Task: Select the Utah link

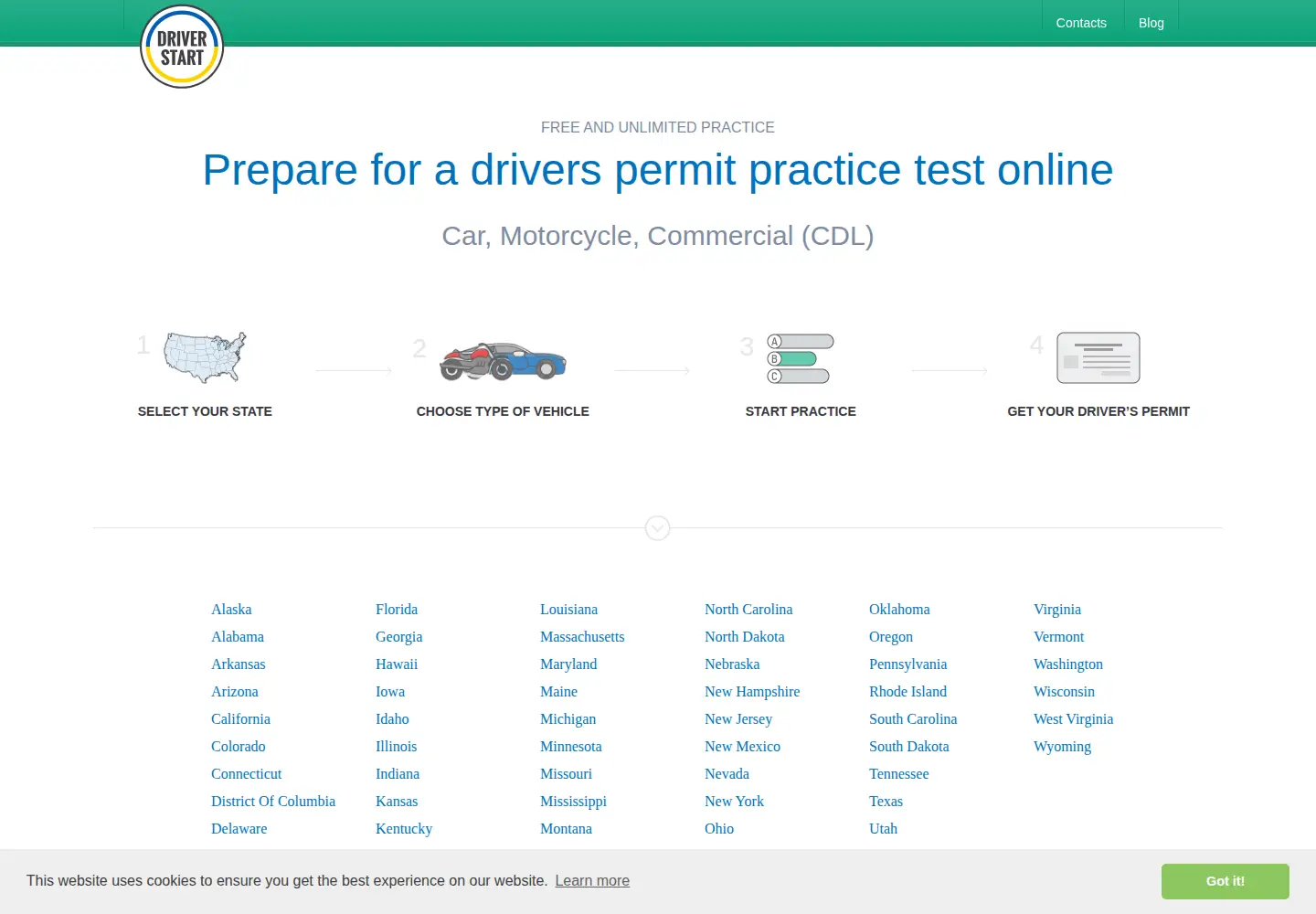Action: [883, 829]
